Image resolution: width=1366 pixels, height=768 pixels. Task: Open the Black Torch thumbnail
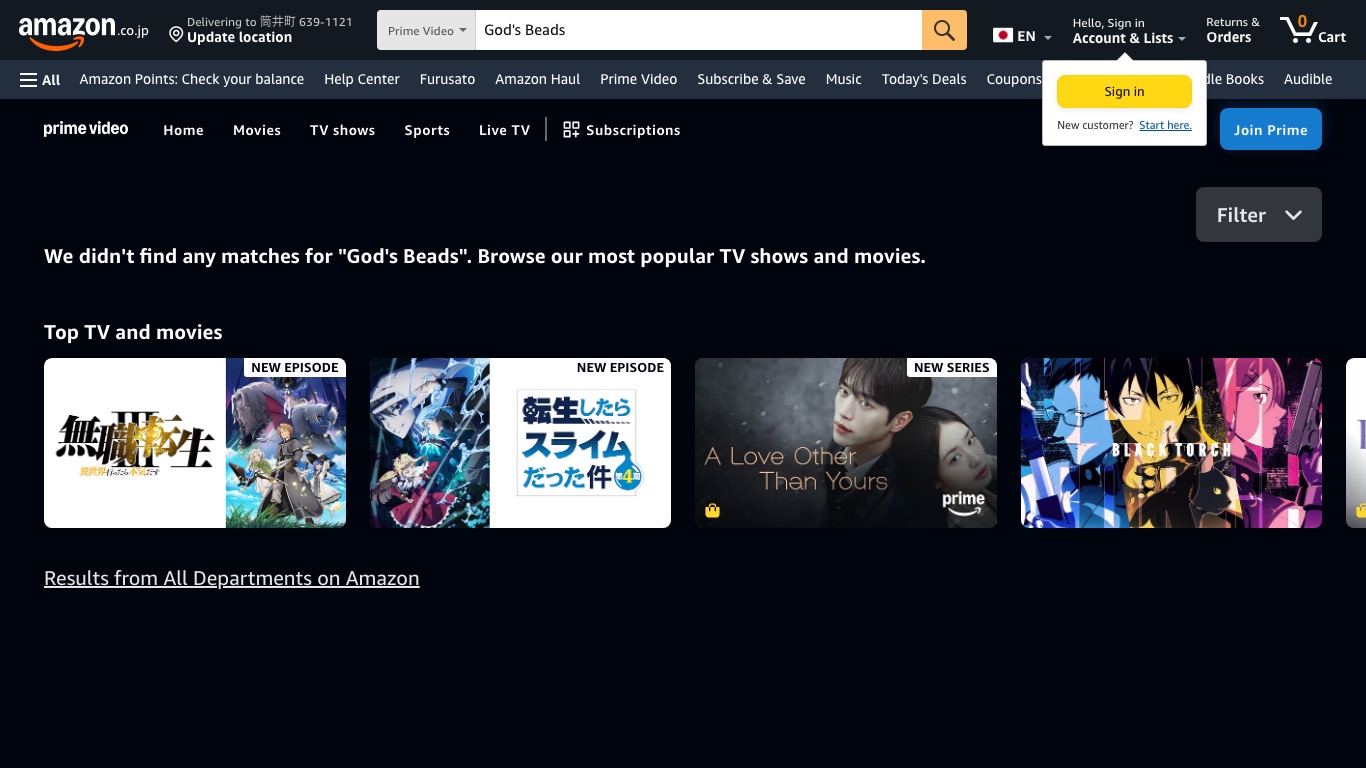[1171, 443]
